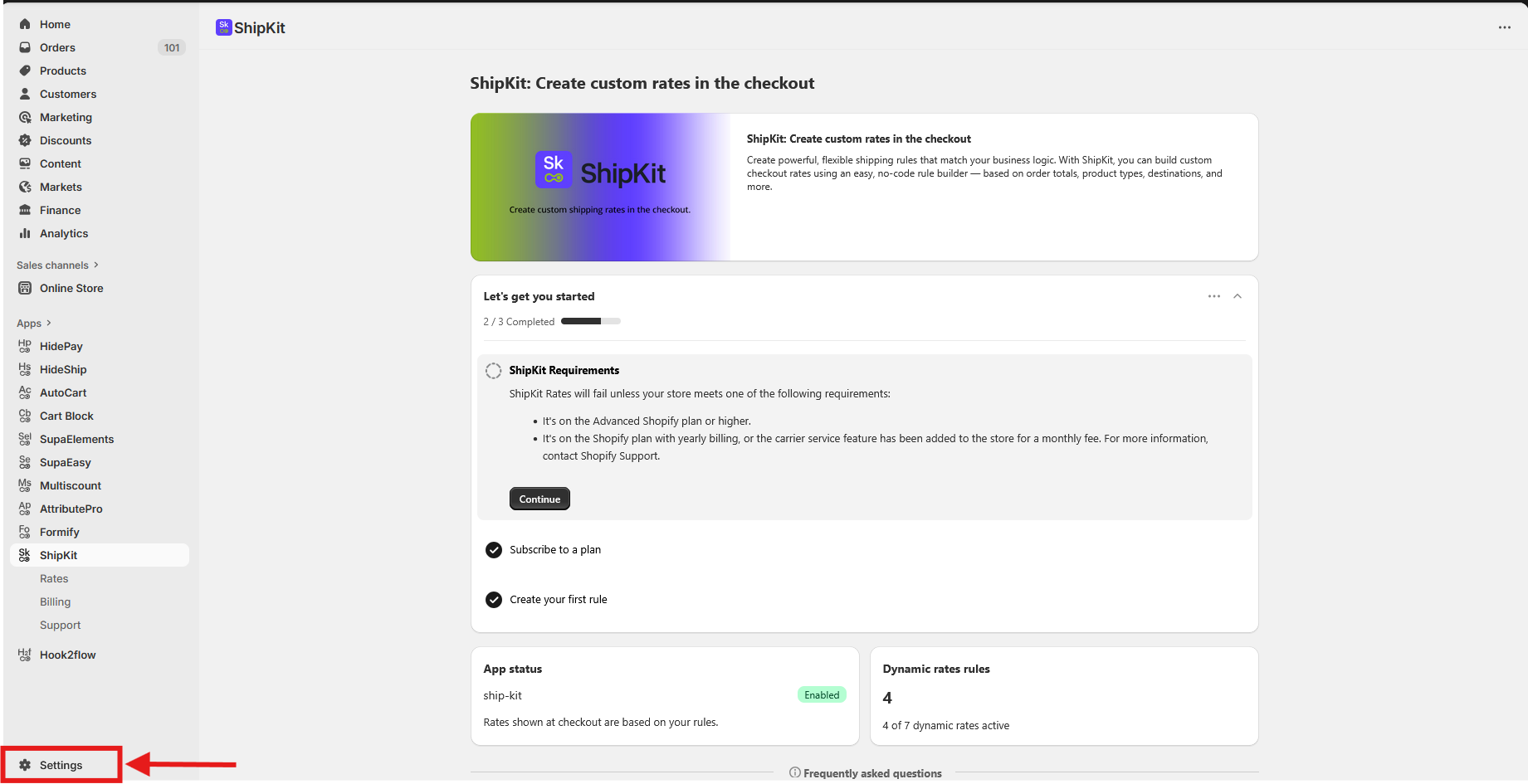Collapse the Let's get you started card
1528x784 pixels.
pos(1237,296)
